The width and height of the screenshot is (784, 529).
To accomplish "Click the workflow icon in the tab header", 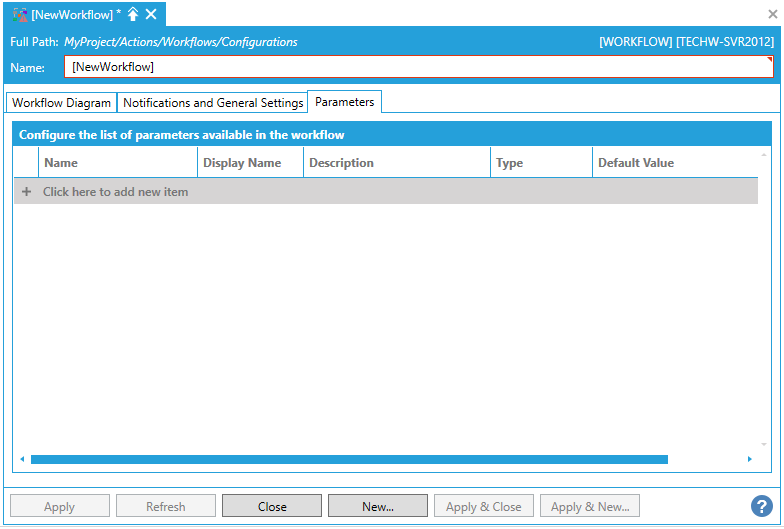I will 19,14.
